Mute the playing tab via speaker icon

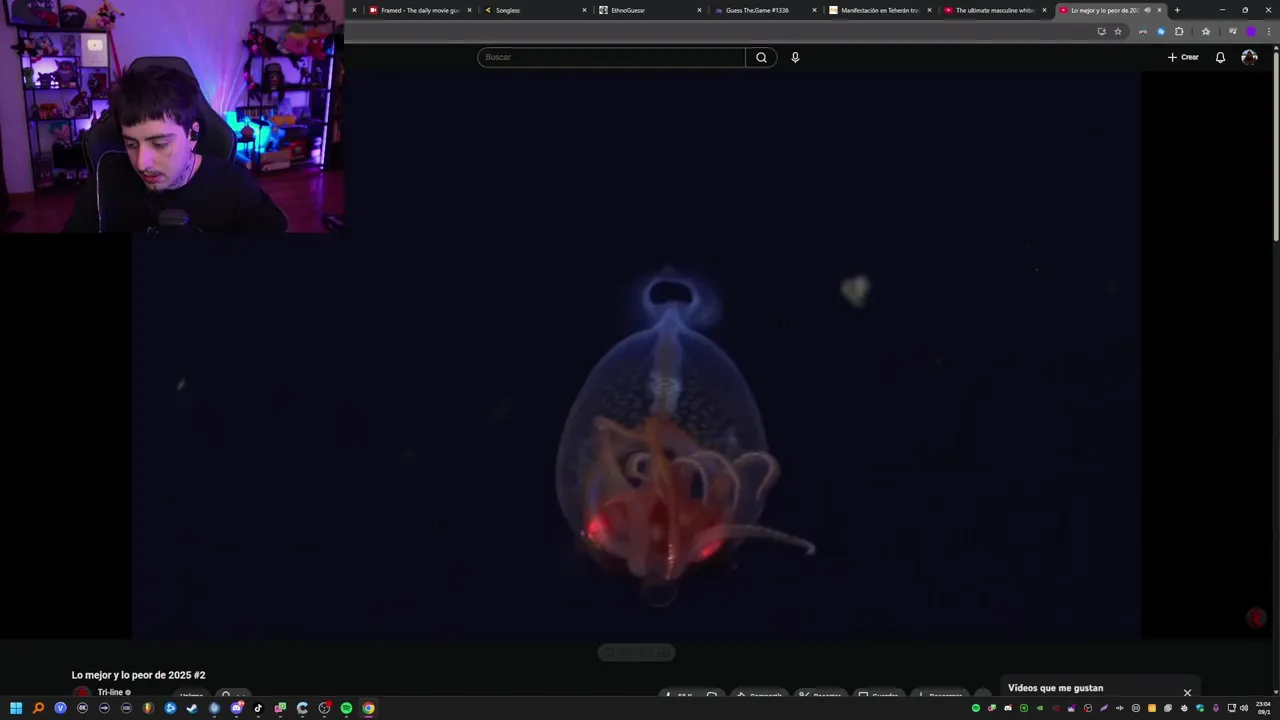click(1147, 10)
